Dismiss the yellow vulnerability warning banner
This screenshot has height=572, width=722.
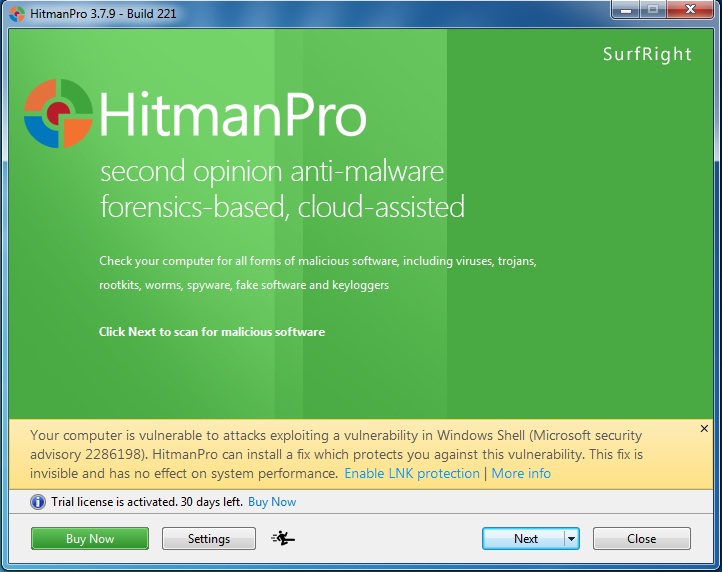tap(704, 429)
